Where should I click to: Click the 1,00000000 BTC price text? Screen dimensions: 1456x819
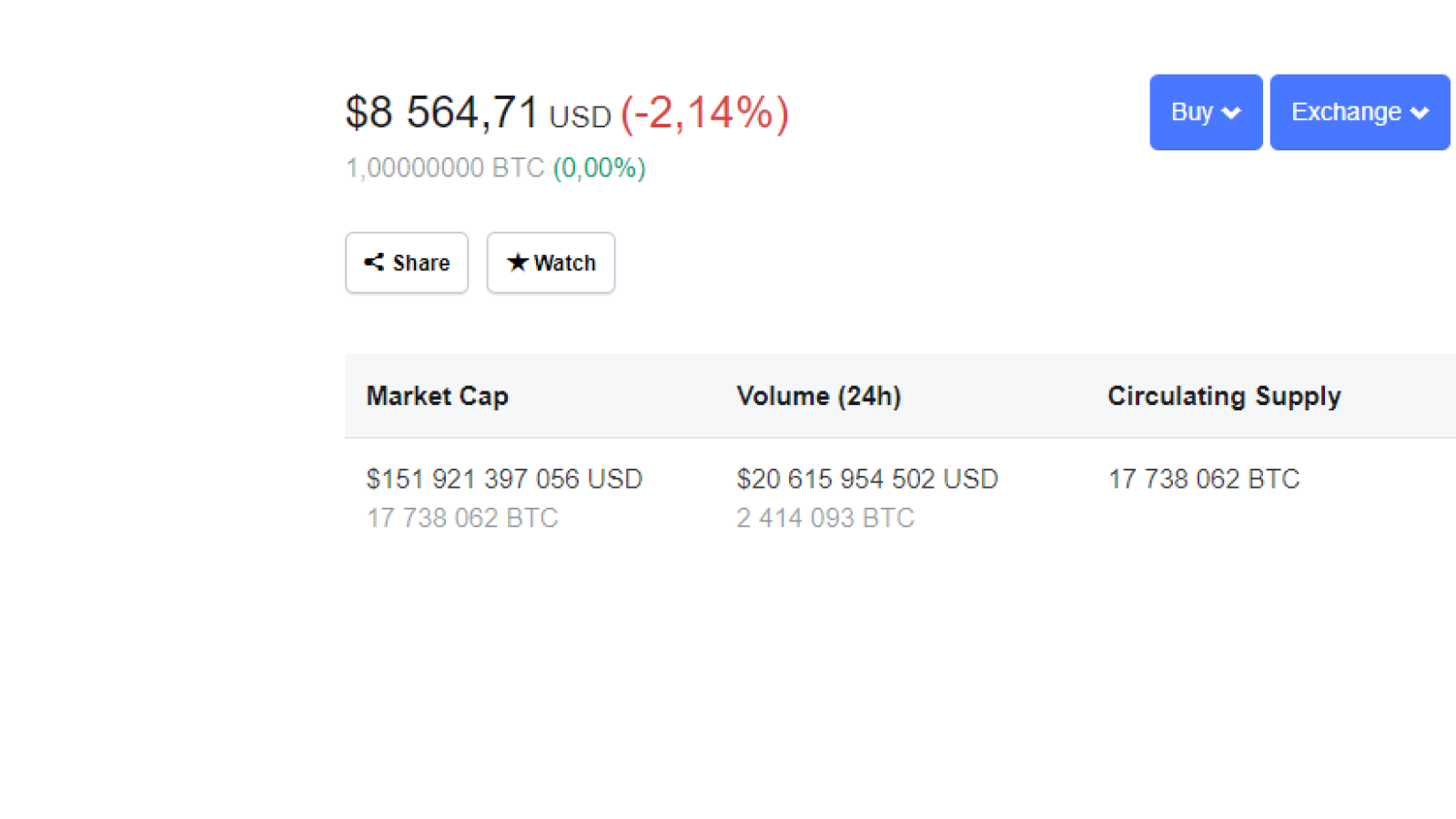point(445,168)
